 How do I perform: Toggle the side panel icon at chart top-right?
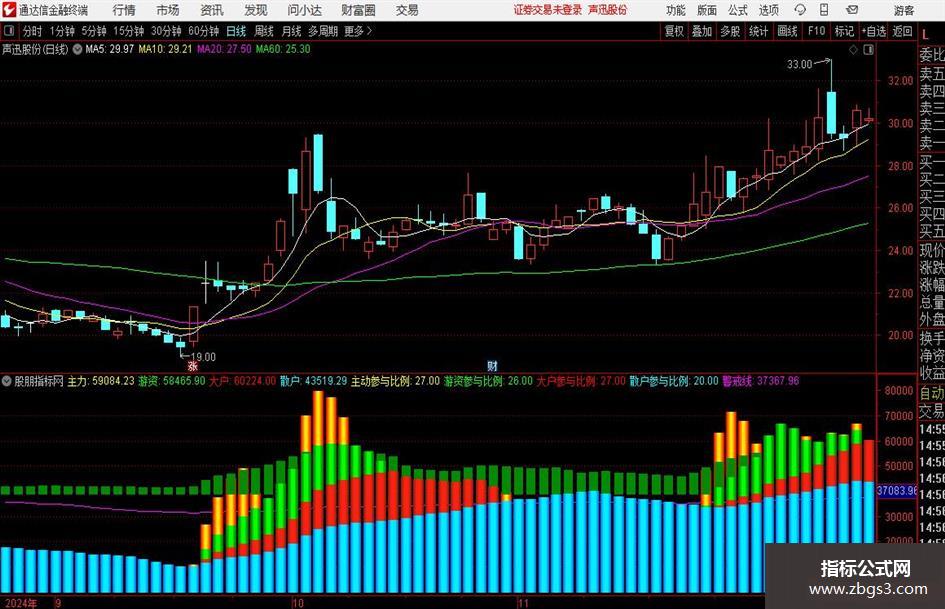point(868,50)
